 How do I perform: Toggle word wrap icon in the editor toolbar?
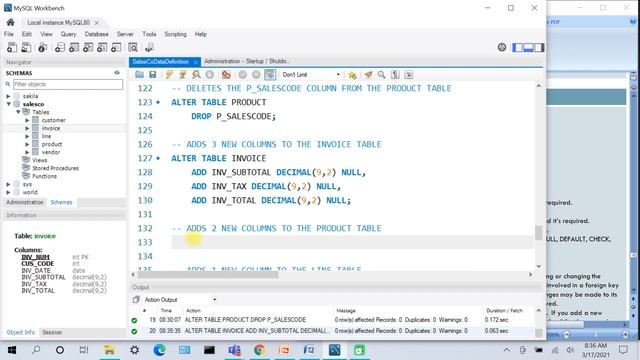tap(409, 75)
